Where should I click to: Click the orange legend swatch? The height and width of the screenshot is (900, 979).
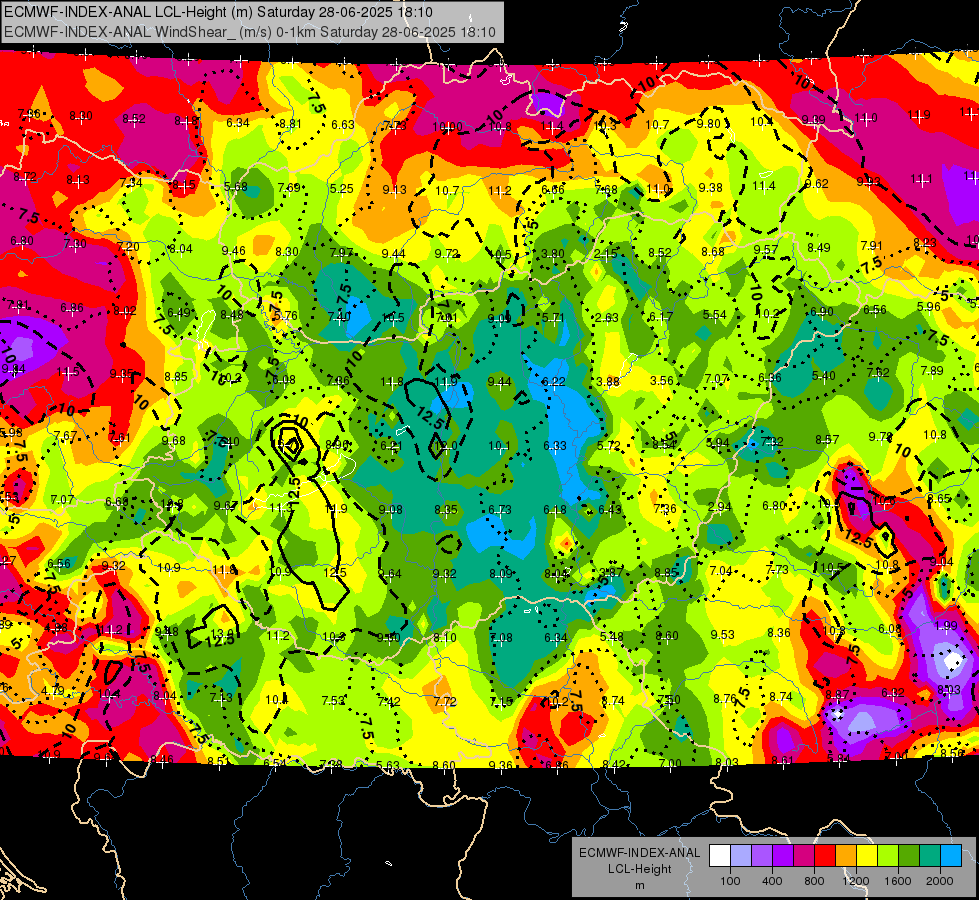tap(846, 856)
